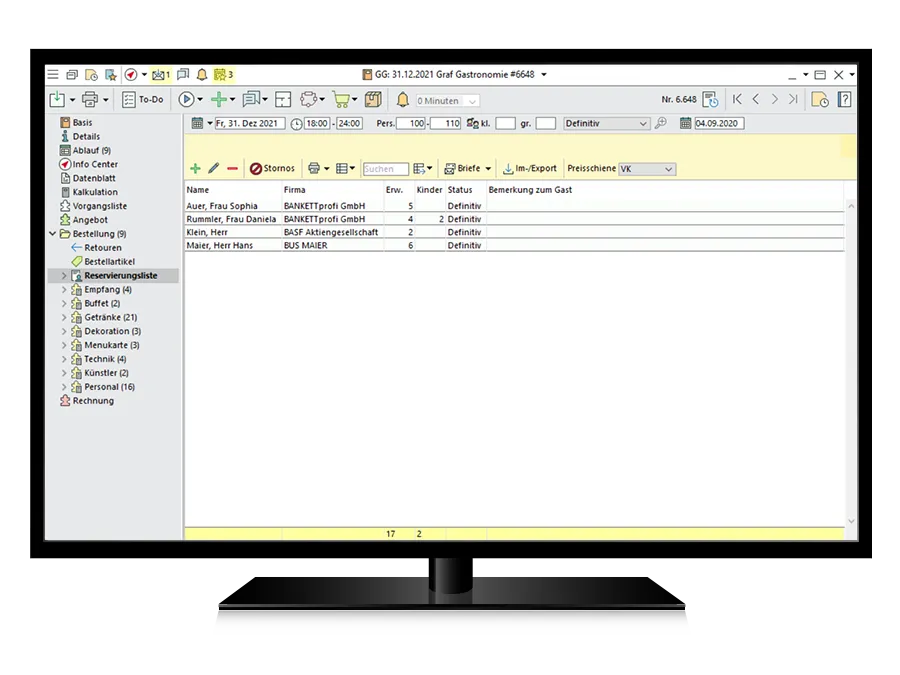The image size is (900, 675).
Task: Click the green plus to add reservation
Action: [195, 169]
